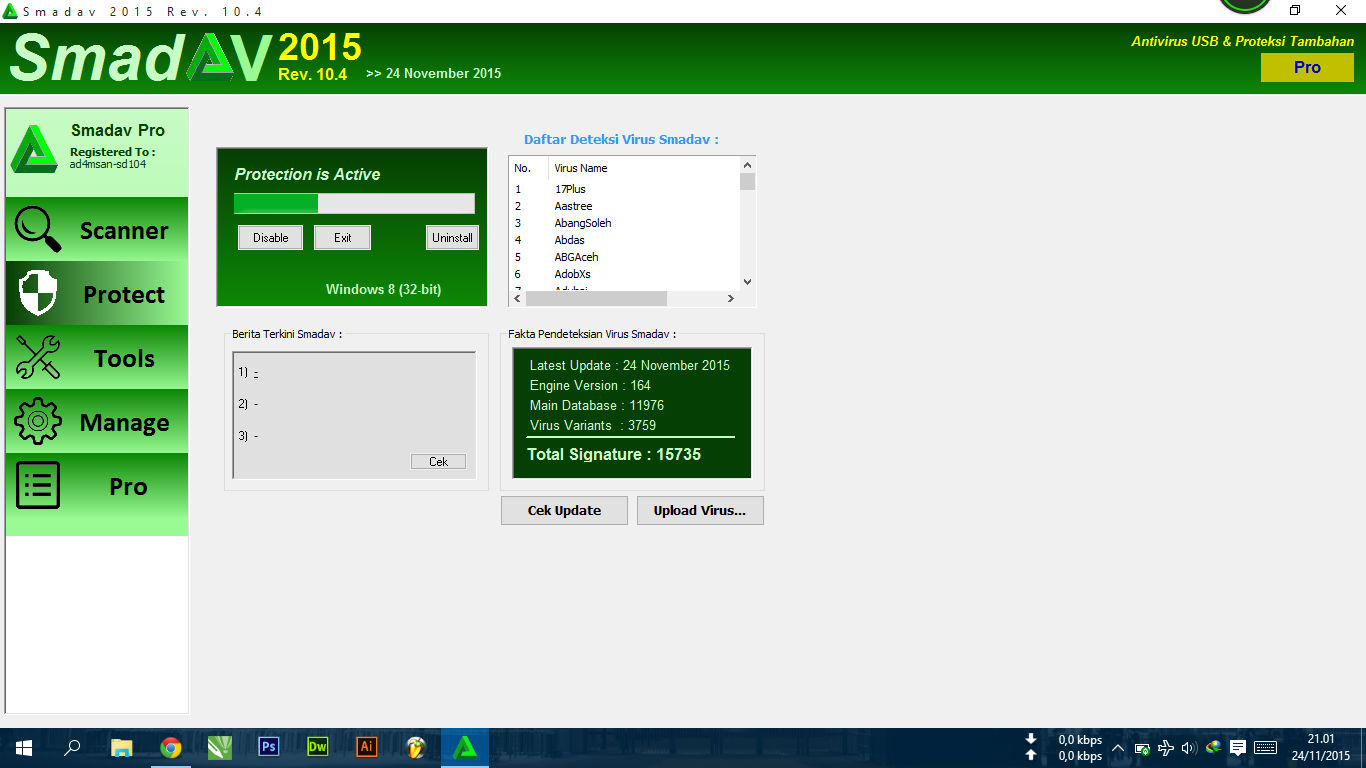Open the Windows Start menu

coord(23,748)
